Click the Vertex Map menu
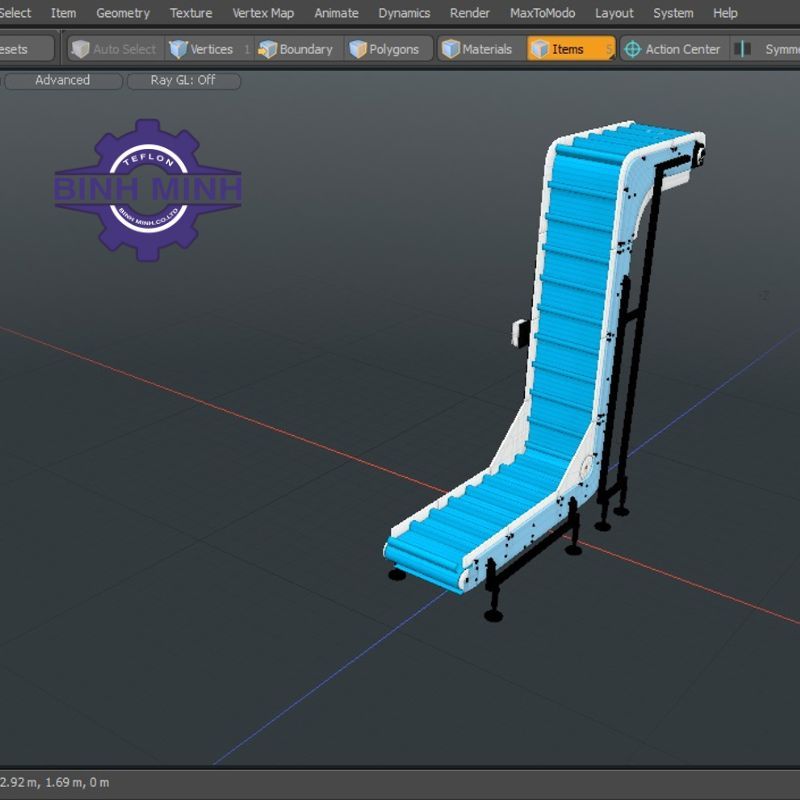This screenshot has width=800, height=800. (263, 13)
